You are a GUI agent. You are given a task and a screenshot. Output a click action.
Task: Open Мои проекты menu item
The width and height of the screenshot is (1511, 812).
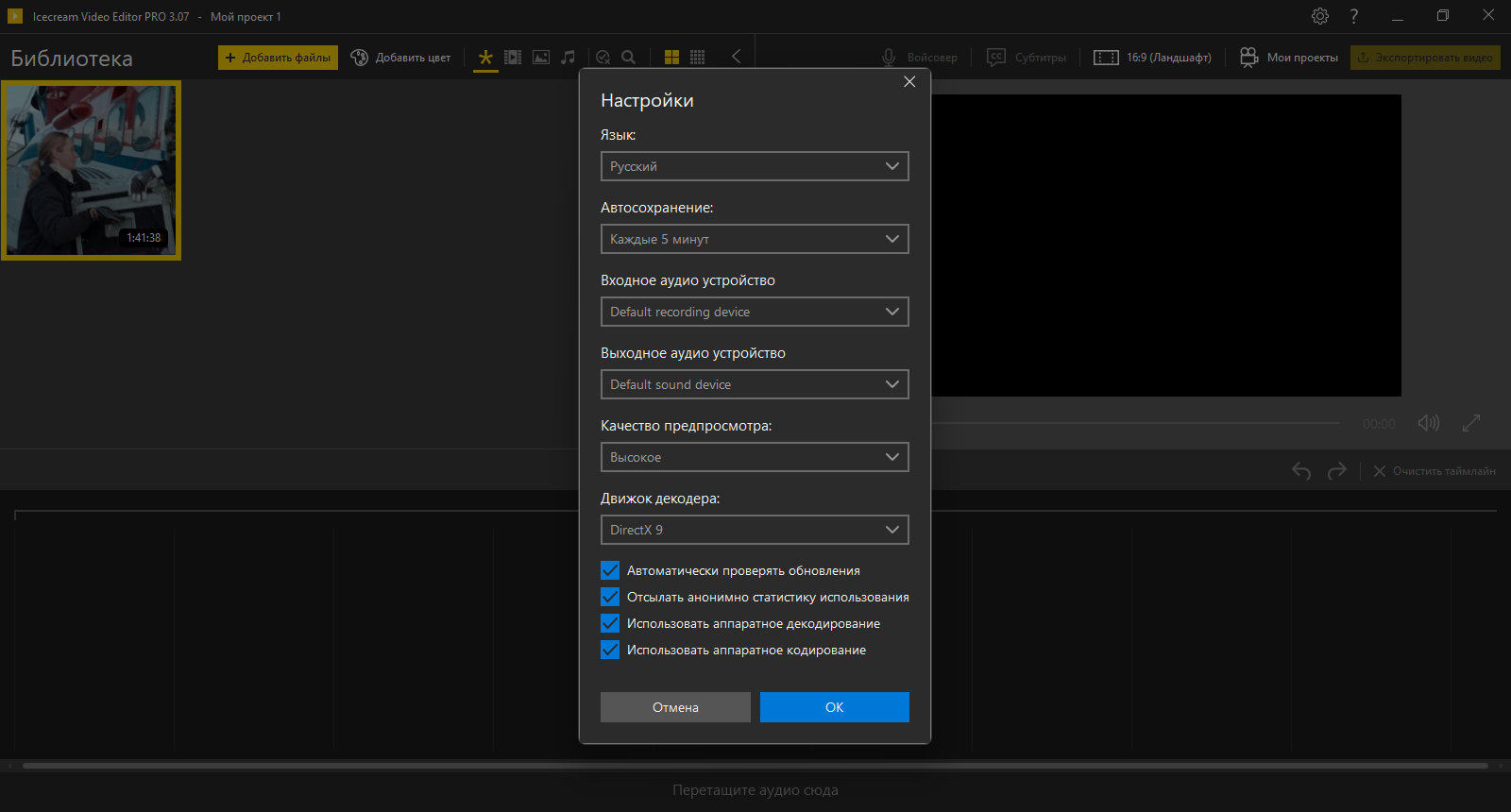(x=1289, y=58)
